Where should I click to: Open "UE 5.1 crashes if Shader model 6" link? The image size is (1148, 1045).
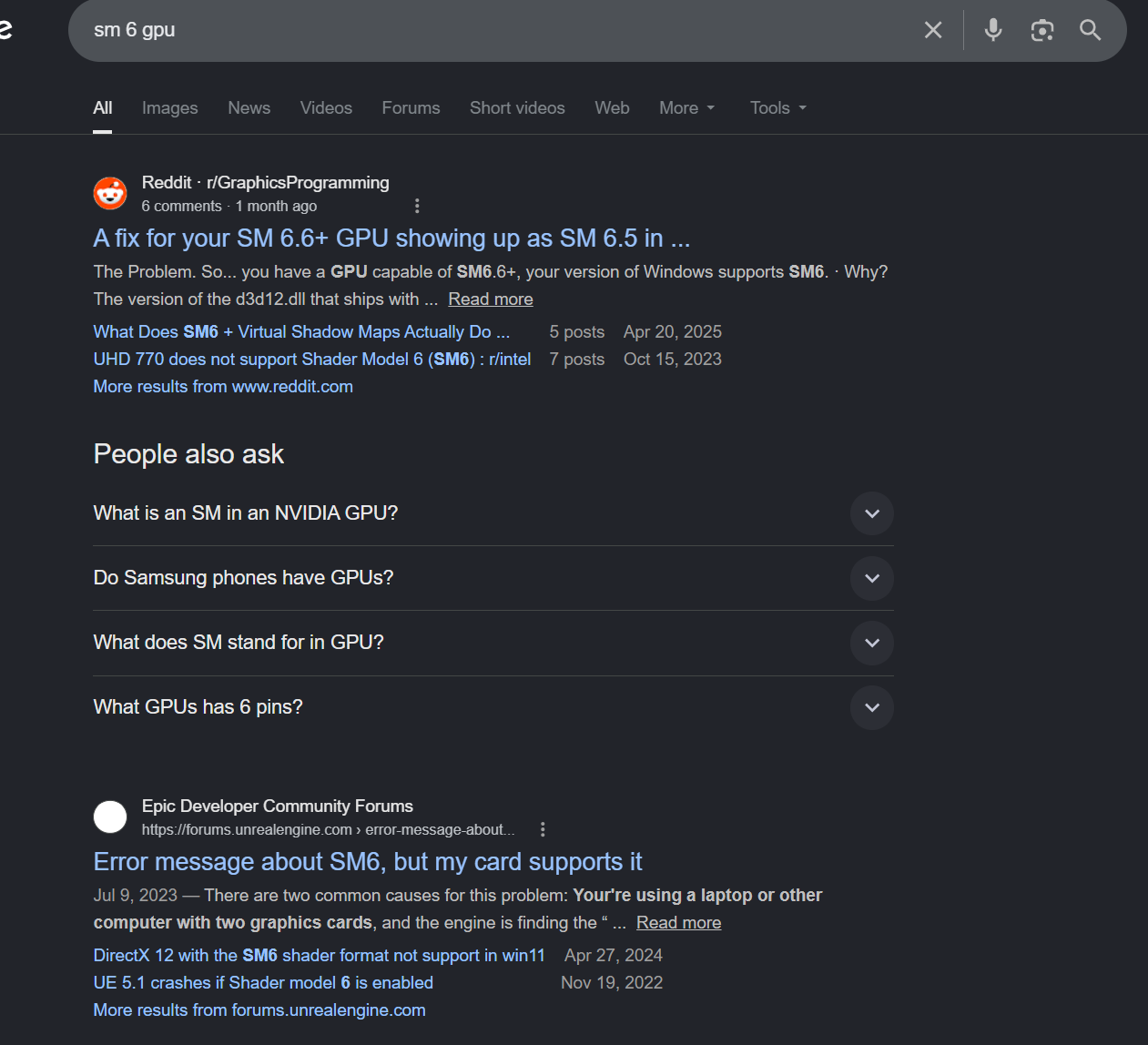pos(263,983)
